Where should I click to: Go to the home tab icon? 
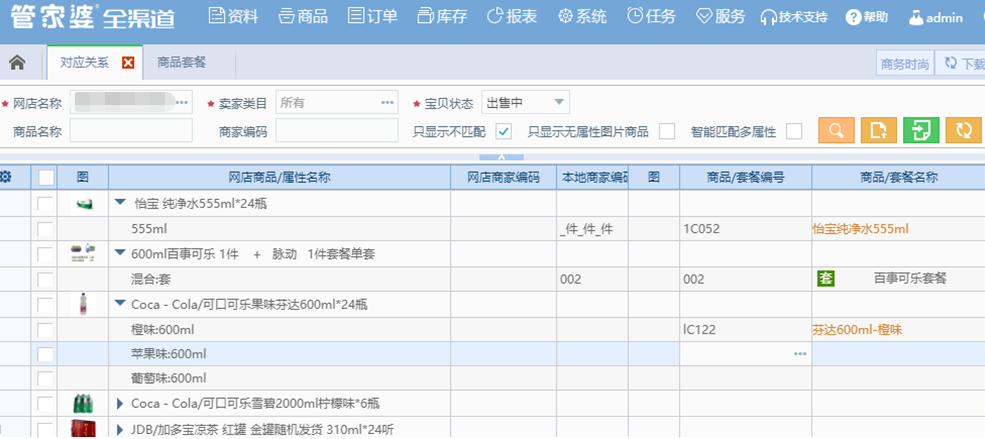[17, 62]
